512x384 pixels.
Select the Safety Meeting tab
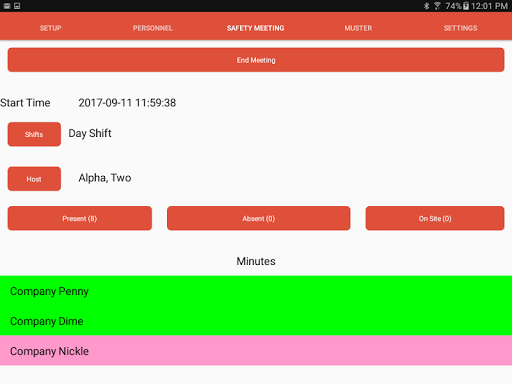click(x=256, y=28)
